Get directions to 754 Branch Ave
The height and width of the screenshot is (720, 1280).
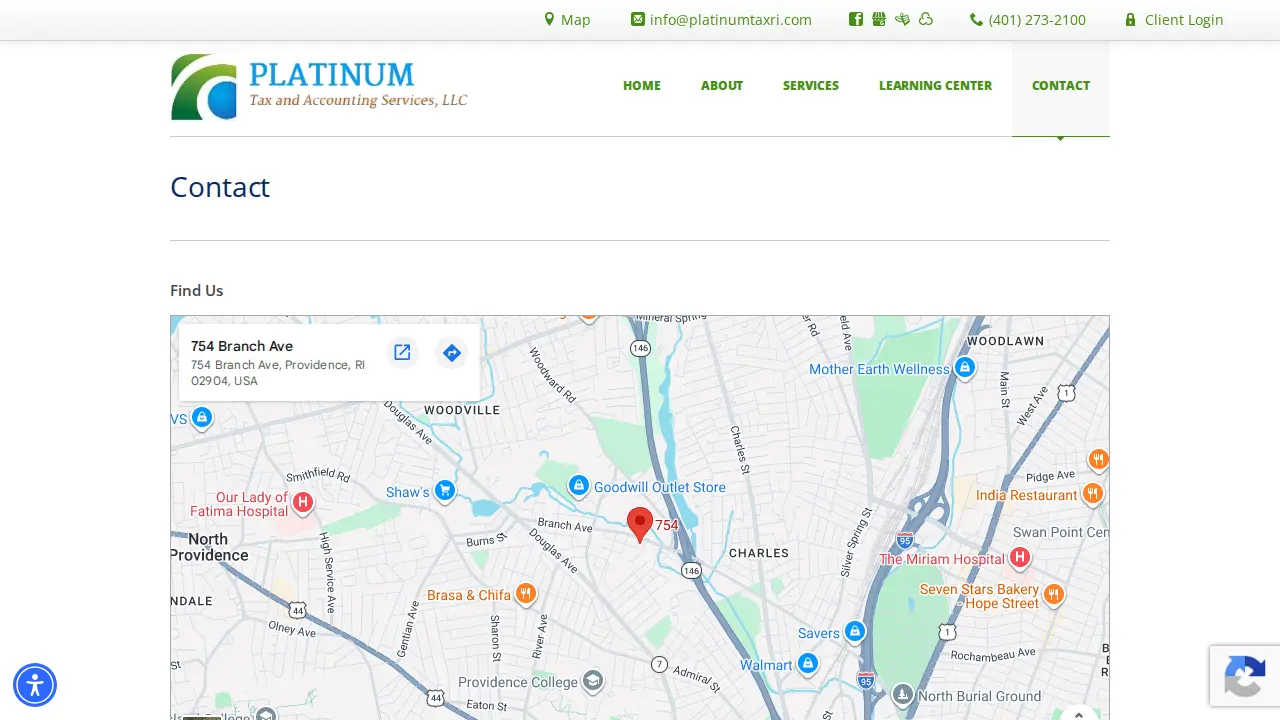coord(451,352)
